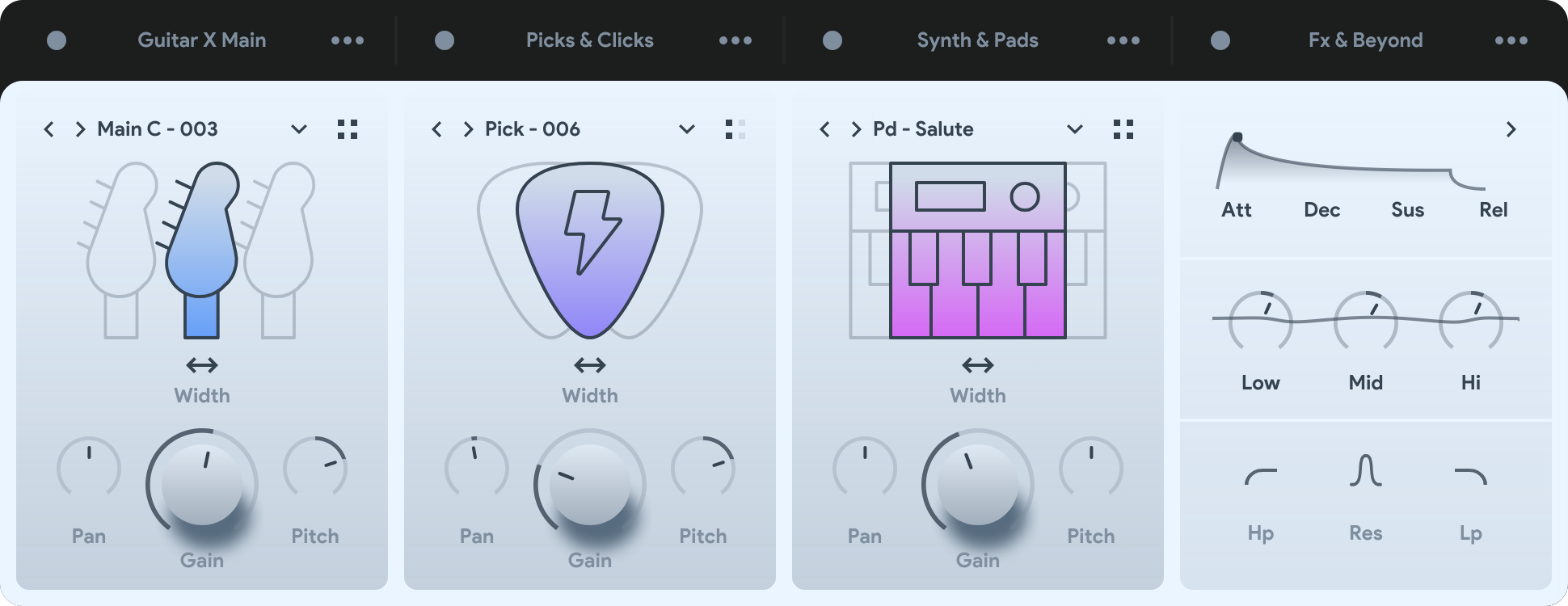This screenshot has height=606, width=1568.
Task: Open the Guitar X Main three-dot menu
Action: point(348,40)
